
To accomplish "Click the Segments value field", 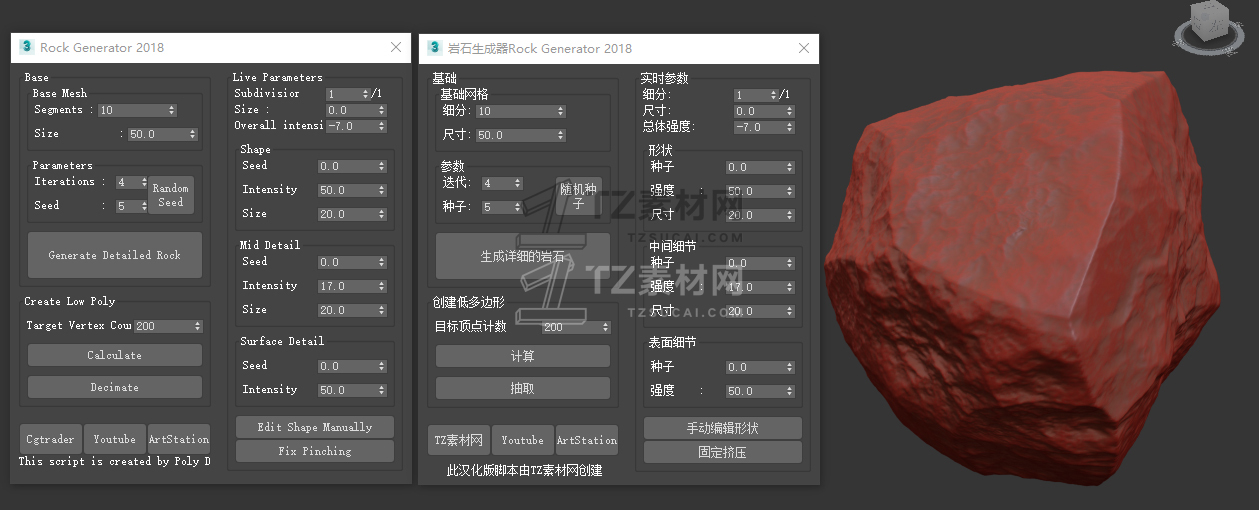I will coord(132,110).
